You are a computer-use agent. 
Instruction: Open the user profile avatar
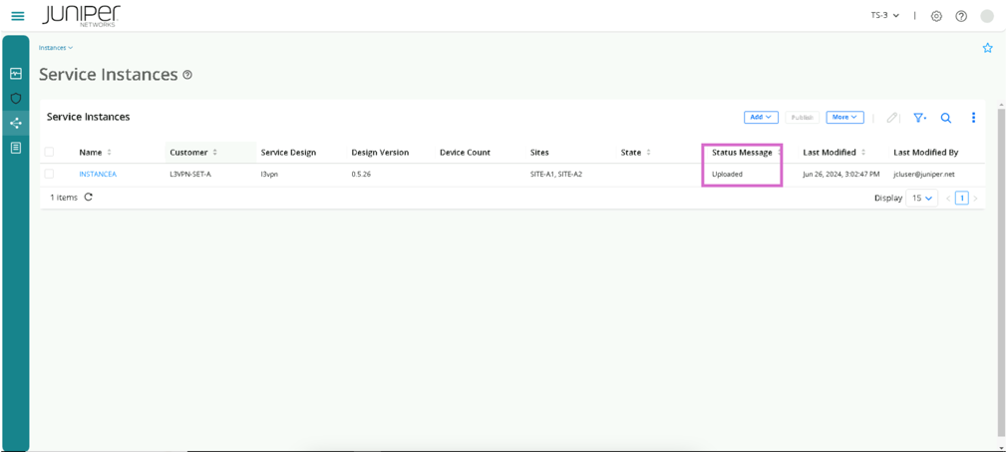987,16
